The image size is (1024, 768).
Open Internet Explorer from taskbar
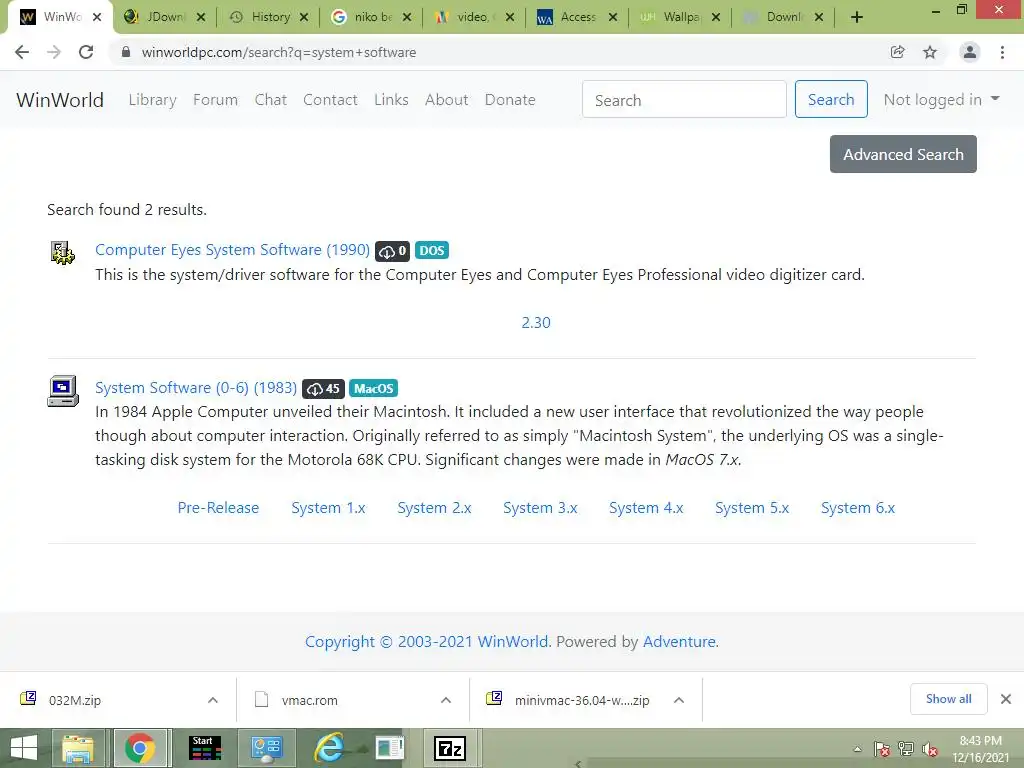click(330, 748)
